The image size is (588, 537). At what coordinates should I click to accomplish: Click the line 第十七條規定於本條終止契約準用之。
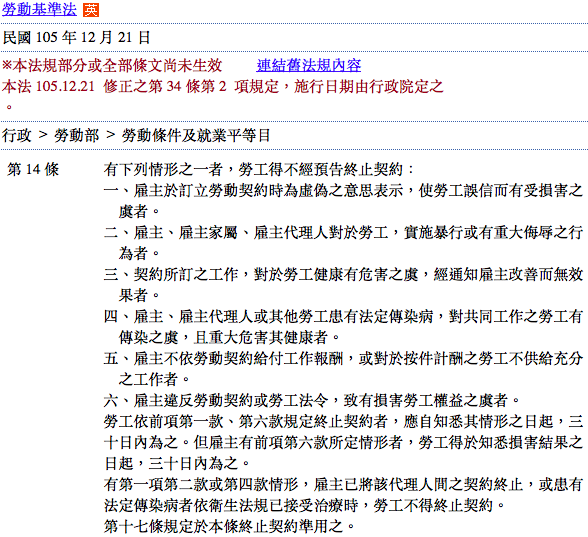[230, 526]
